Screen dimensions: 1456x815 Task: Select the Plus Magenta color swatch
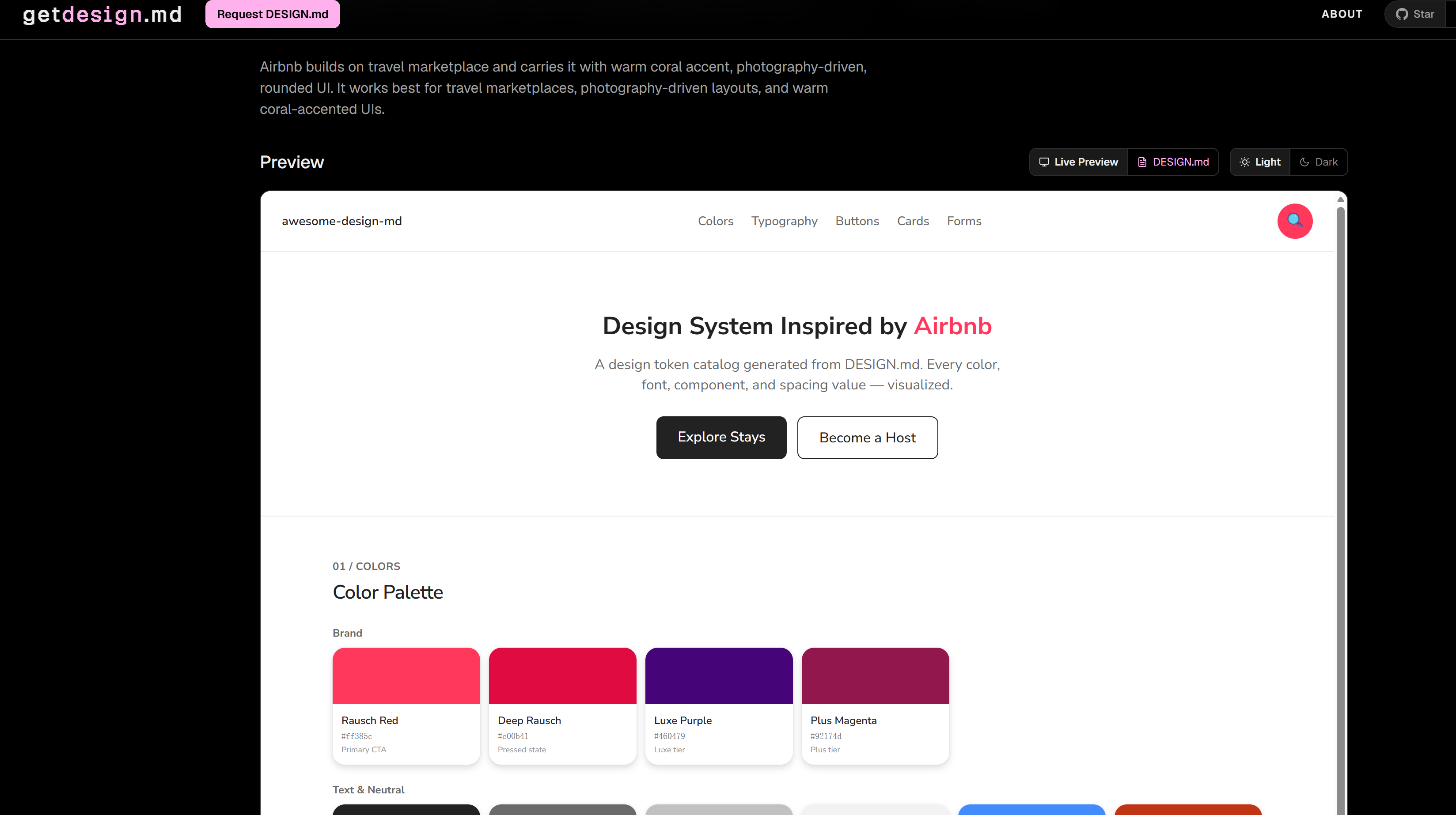(x=876, y=706)
